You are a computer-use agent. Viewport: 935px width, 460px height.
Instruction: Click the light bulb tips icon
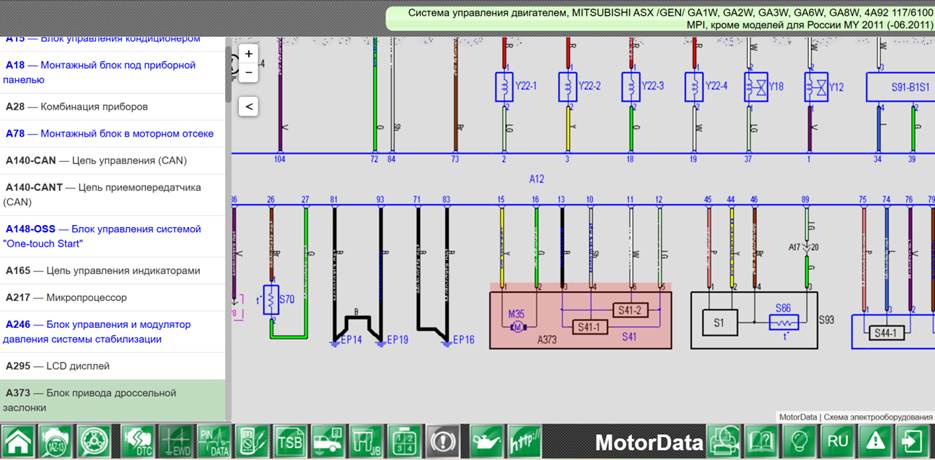click(x=799, y=442)
